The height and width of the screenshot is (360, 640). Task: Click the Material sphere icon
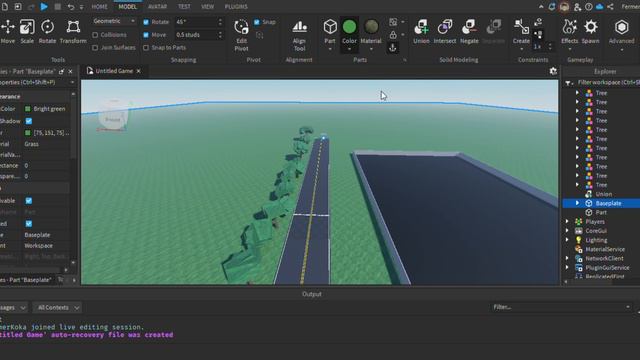coord(371,27)
